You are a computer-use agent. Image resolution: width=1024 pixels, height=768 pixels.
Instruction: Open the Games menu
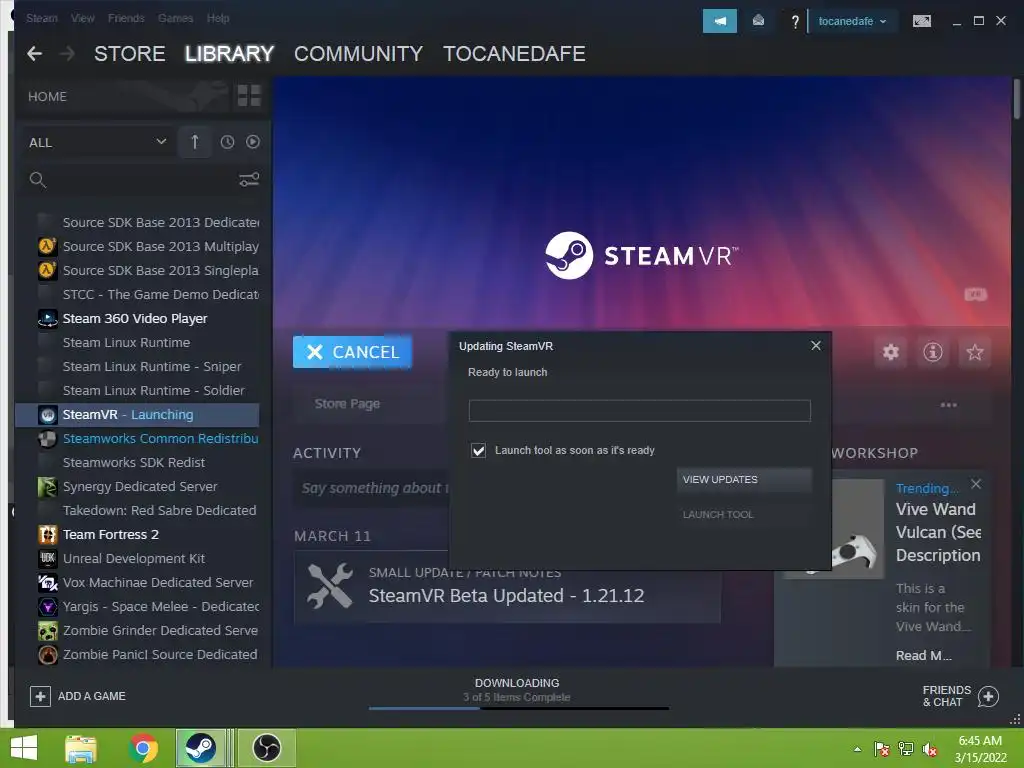(x=175, y=18)
